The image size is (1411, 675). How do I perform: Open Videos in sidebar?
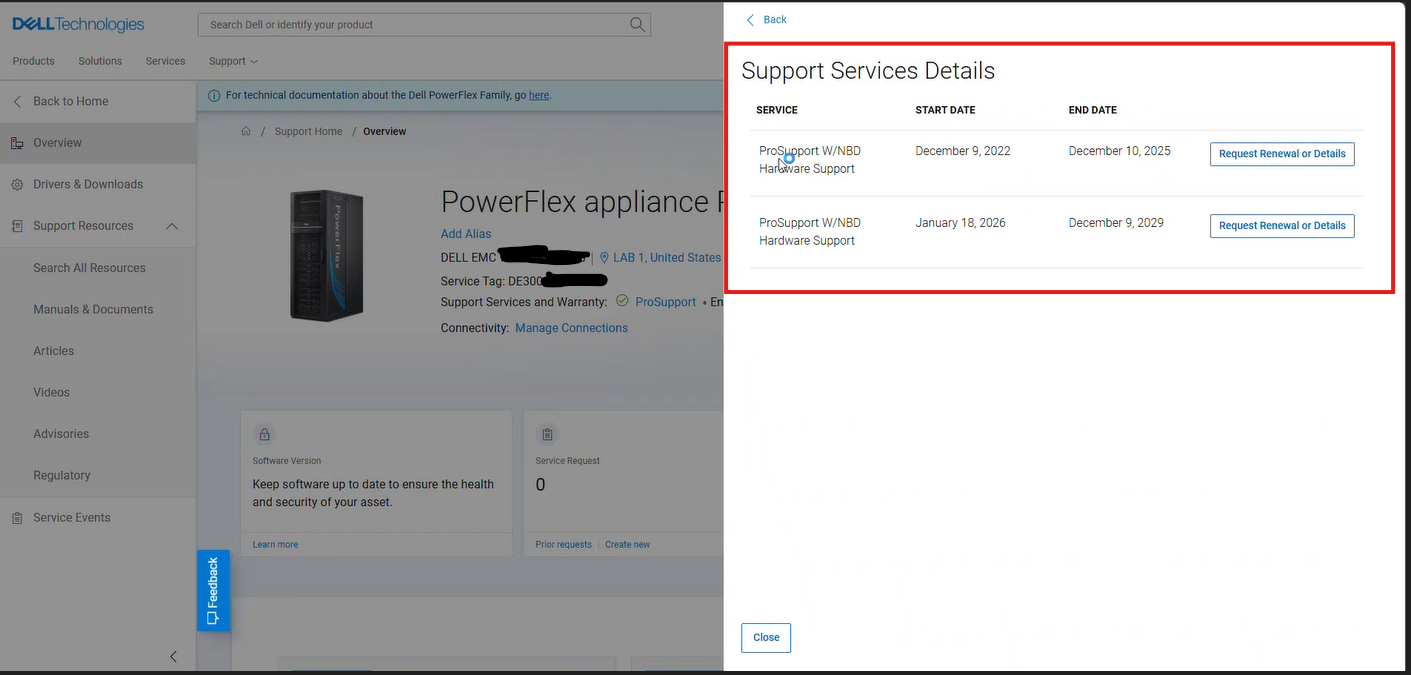pyautogui.click(x=52, y=393)
